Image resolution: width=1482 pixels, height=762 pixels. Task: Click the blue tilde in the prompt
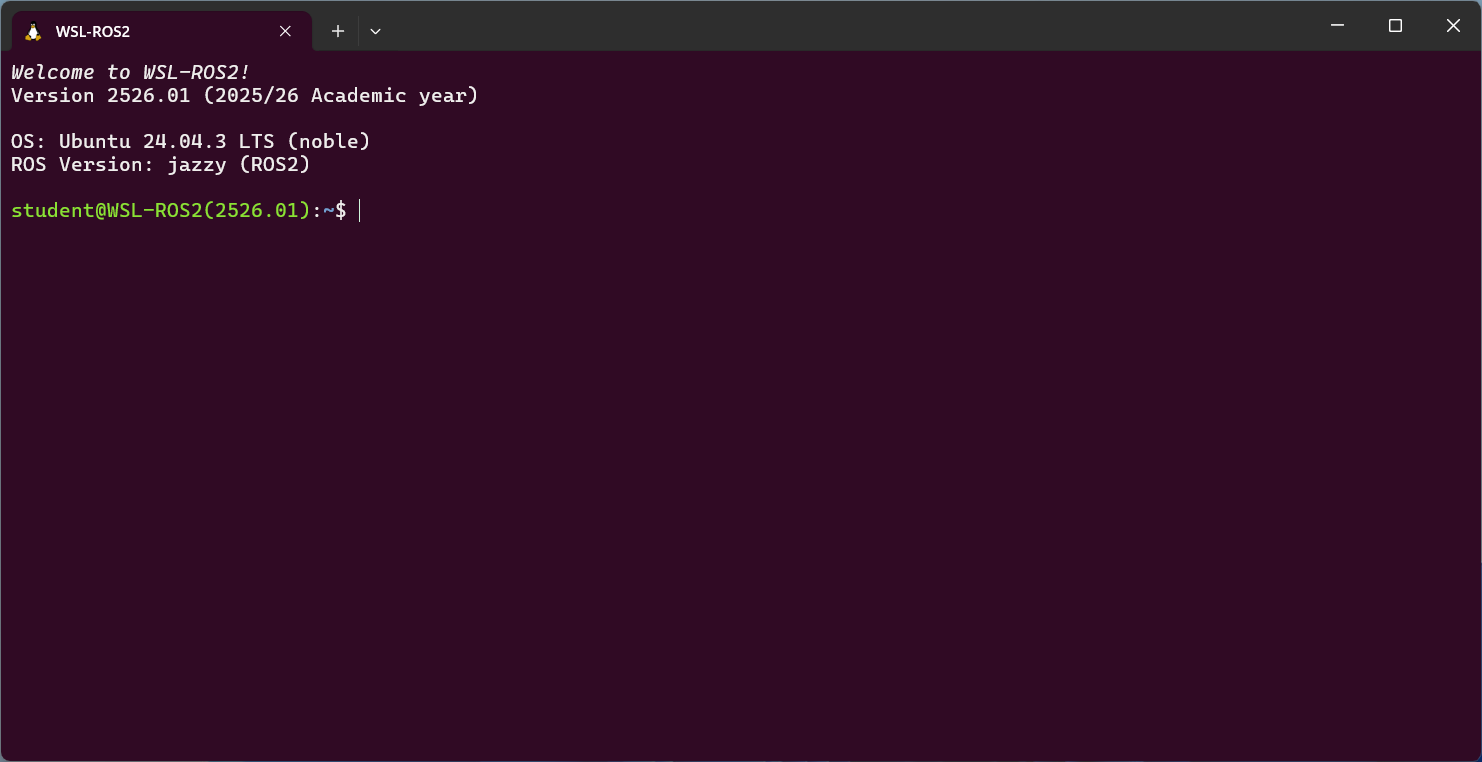tap(328, 210)
